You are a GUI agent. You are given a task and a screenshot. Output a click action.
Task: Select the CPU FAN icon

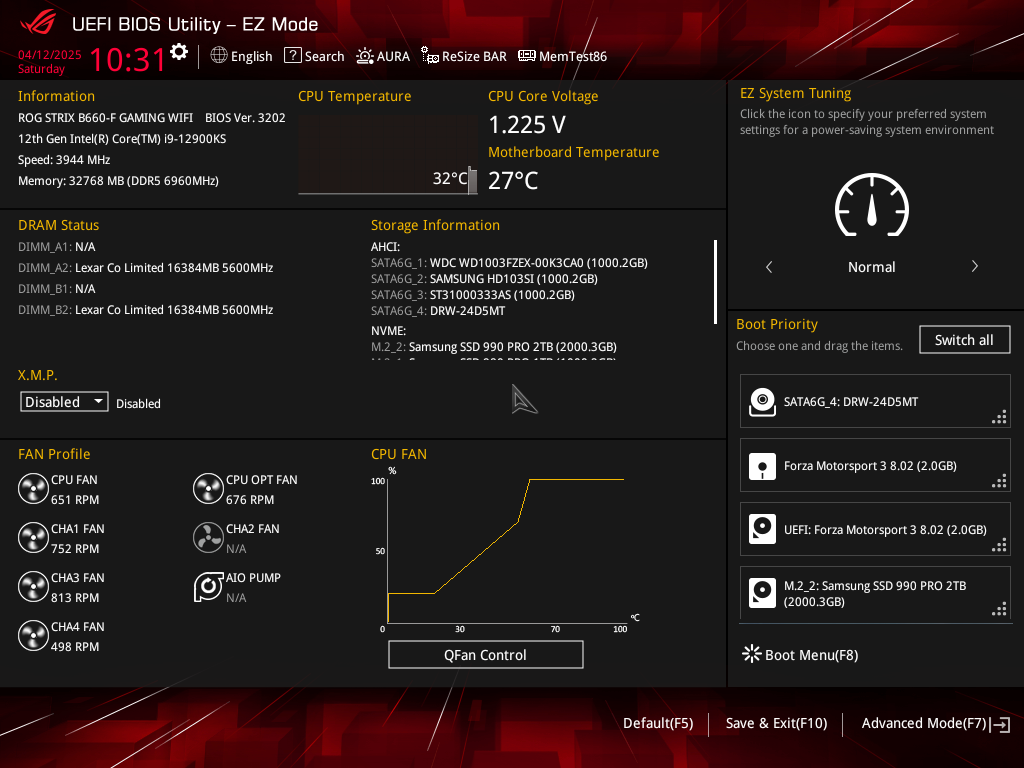[x=33, y=489]
